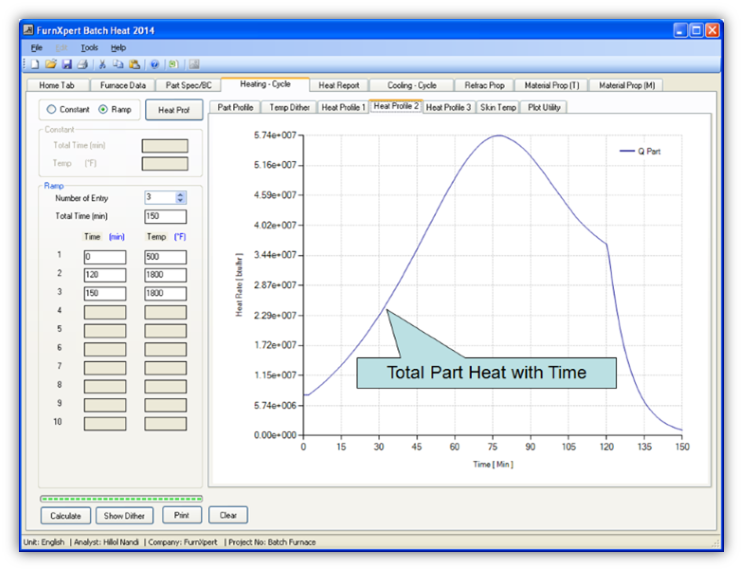The height and width of the screenshot is (571, 743).
Task: Click the Copy icon in the toolbar
Action: (x=118, y=64)
